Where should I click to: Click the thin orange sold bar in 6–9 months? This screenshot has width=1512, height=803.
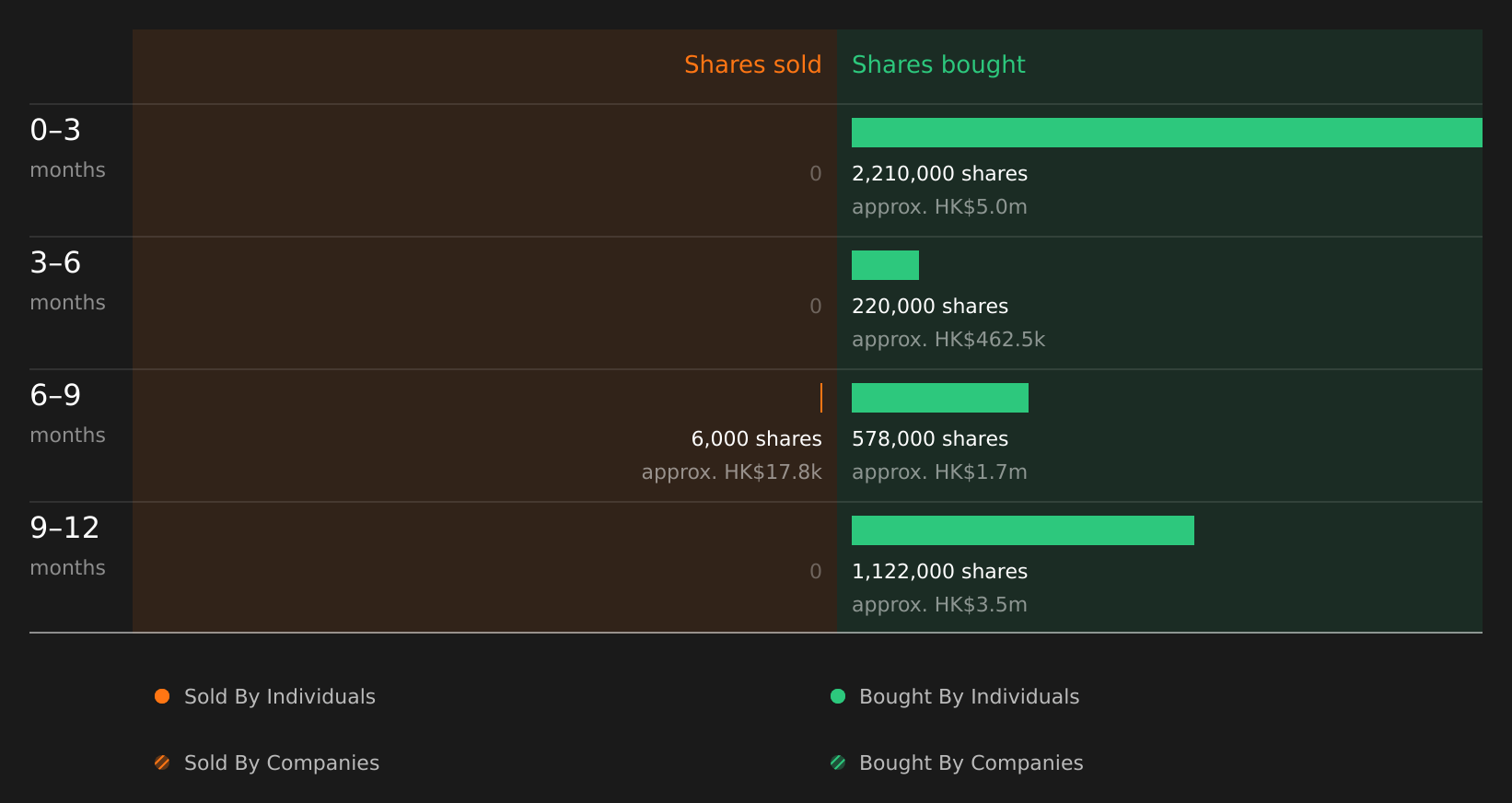[821, 398]
